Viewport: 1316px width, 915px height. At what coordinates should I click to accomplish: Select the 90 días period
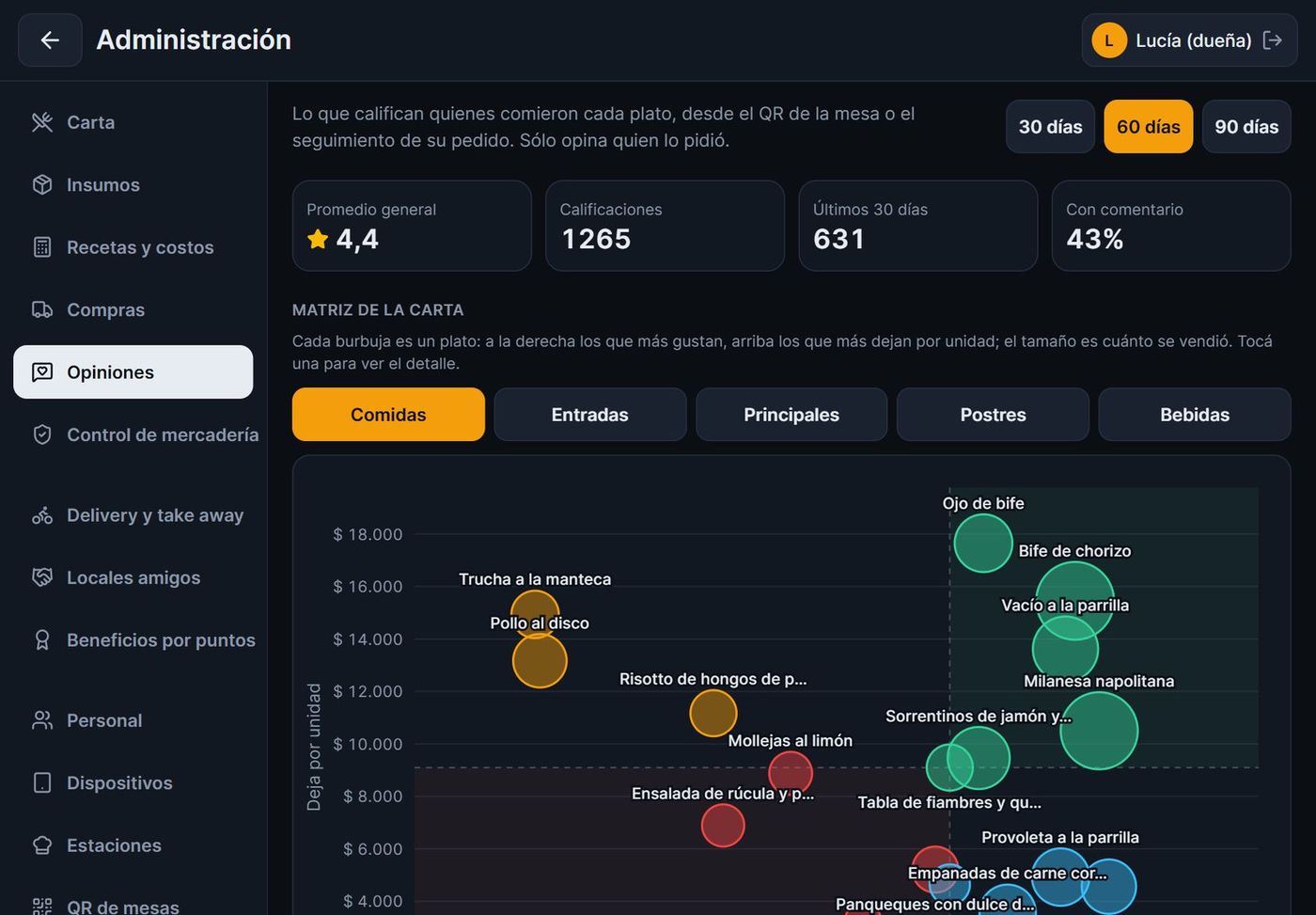(1246, 126)
